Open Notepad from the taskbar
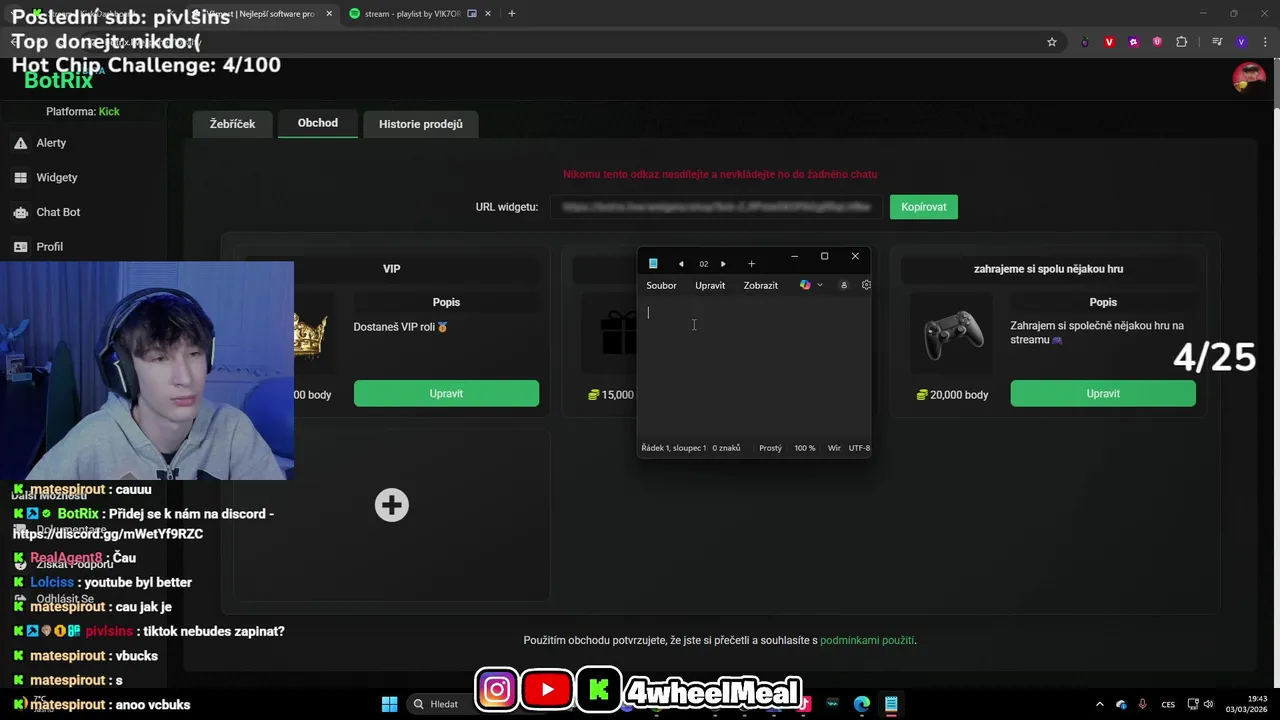 [891, 704]
